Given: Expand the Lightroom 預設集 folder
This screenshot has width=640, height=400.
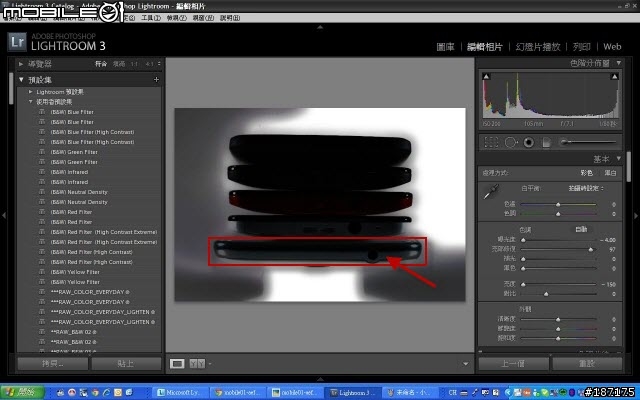Looking at the screenshot, I should [31, 92].
